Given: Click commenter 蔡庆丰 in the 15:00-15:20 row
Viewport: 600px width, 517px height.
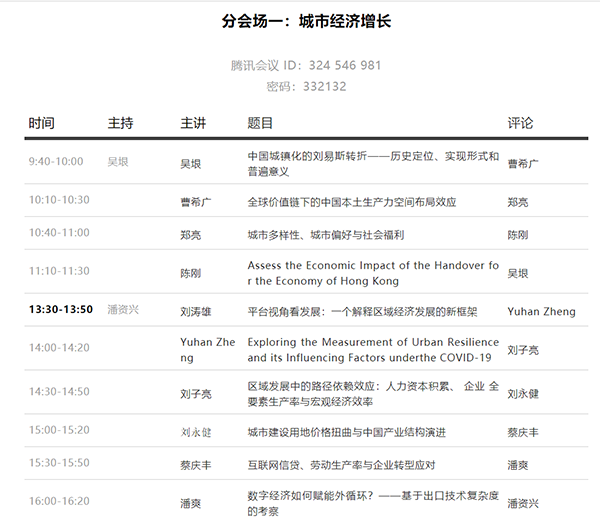Looking at the screenshot, I should click(x=524, y=432).
